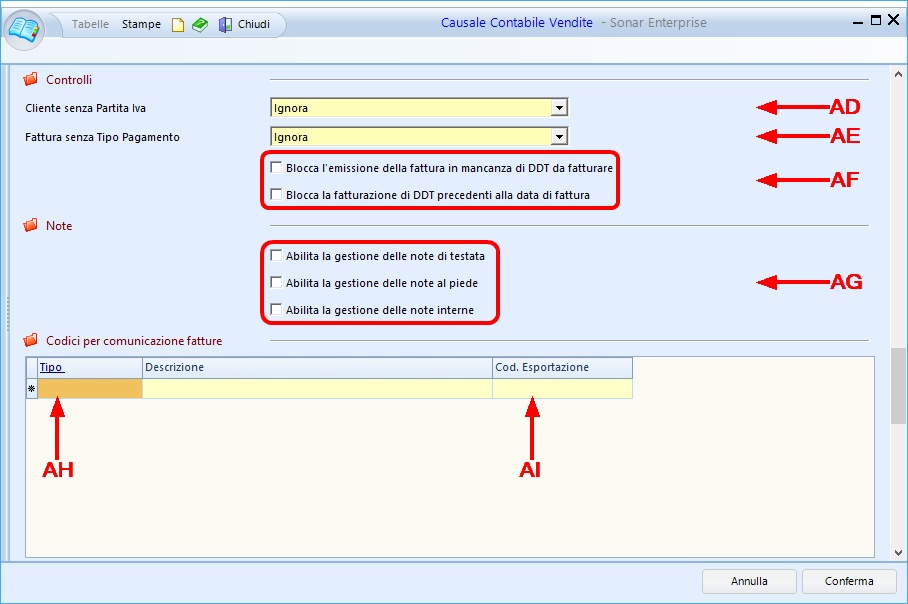Enable blocking invoice emission without DDT
908x604 pixels.
[276, 168]
